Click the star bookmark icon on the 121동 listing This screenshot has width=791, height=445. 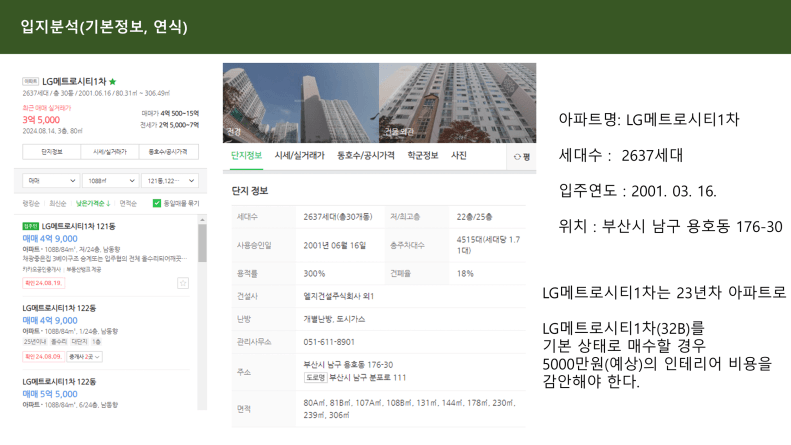183,283
